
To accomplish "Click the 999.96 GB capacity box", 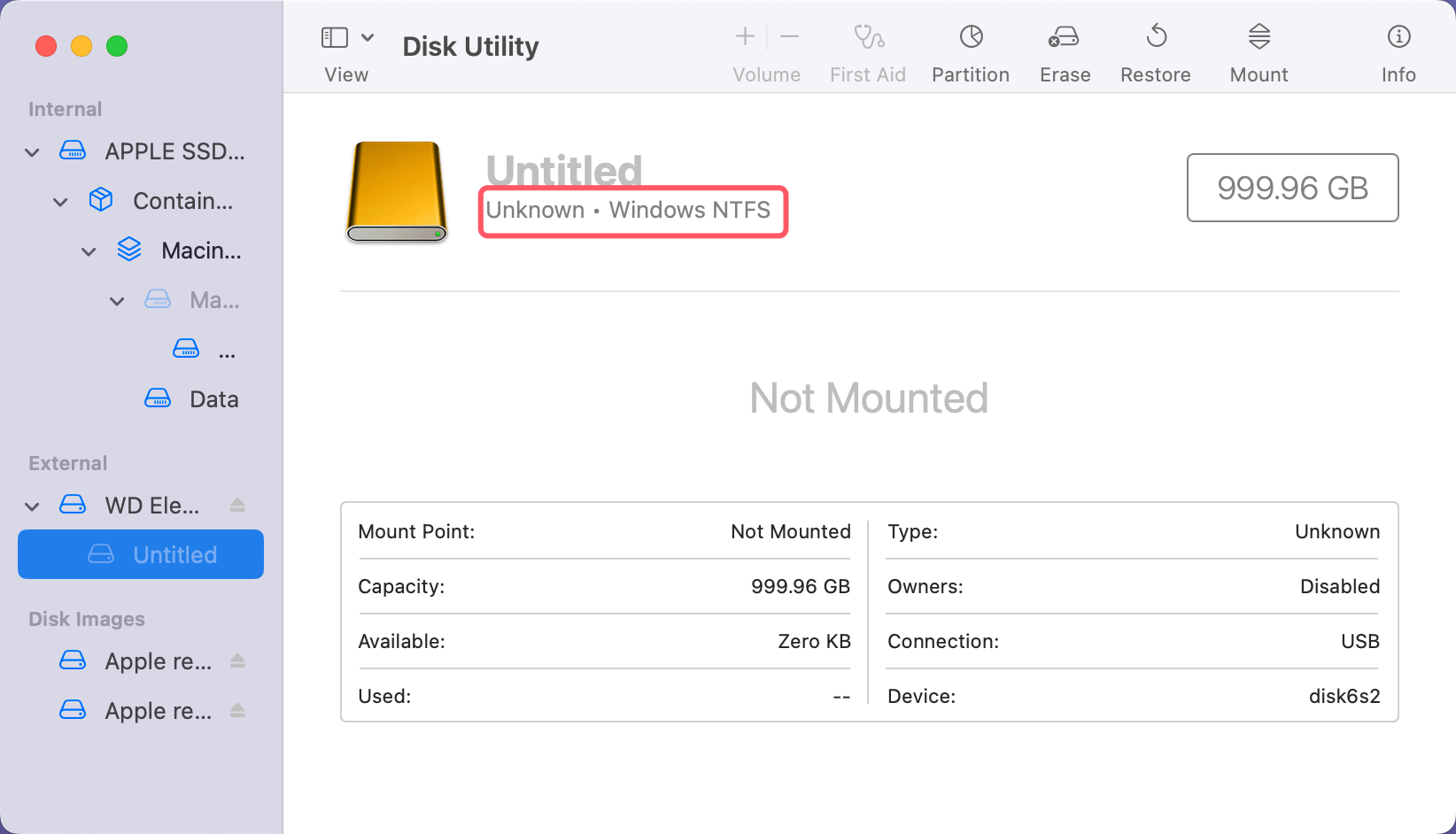I will click(1292, 188).
